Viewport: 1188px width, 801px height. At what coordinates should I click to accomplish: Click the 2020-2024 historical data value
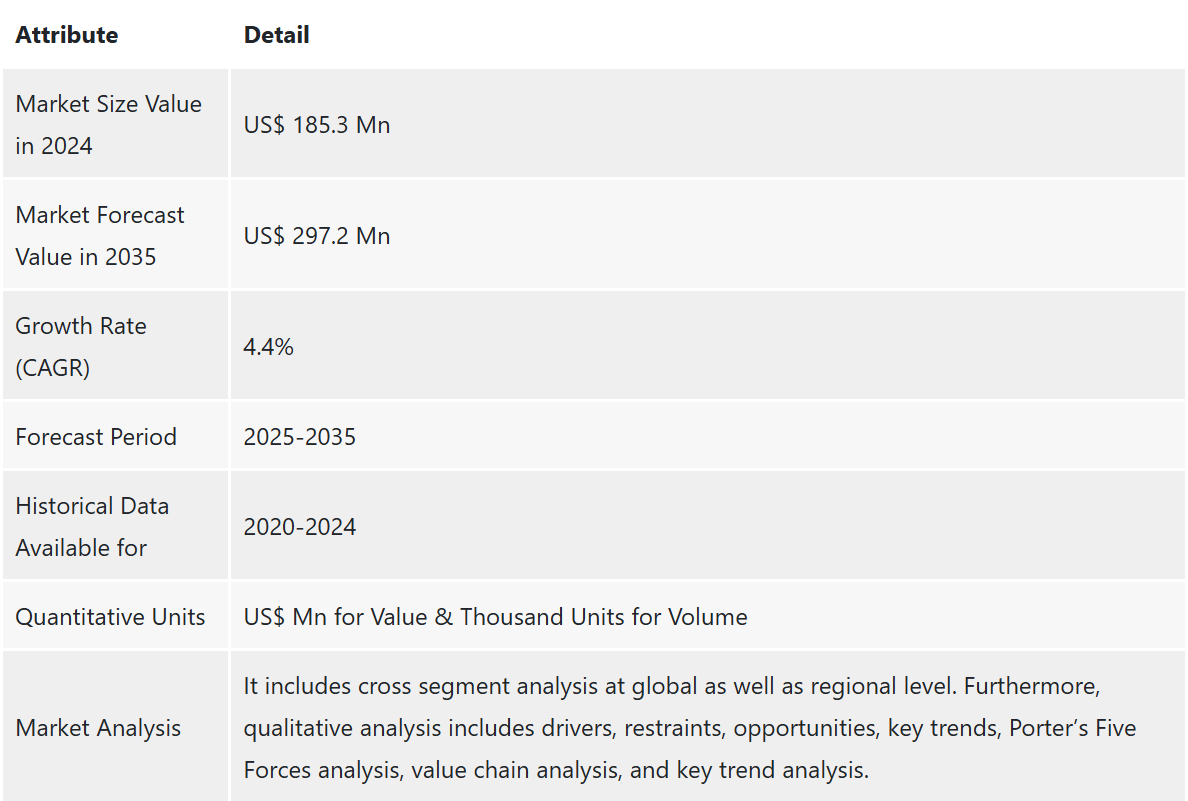299,527
